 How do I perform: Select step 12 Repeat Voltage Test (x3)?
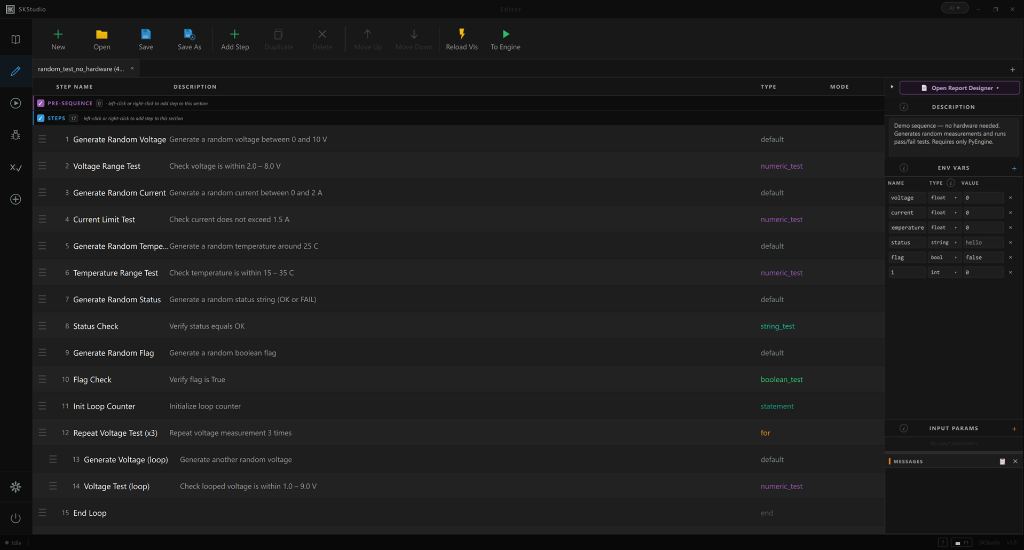tap(458, 432)
